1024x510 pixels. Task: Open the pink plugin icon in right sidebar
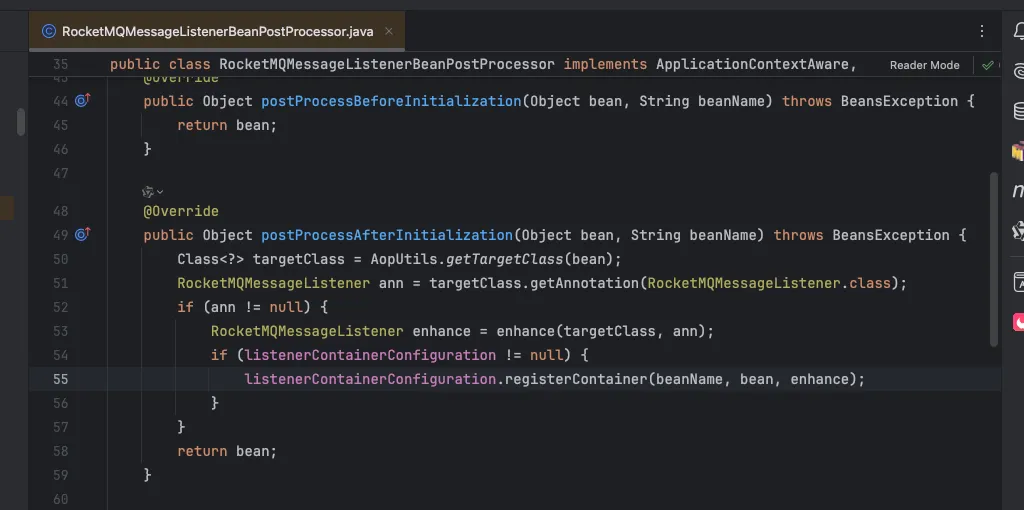[1019, 322]
